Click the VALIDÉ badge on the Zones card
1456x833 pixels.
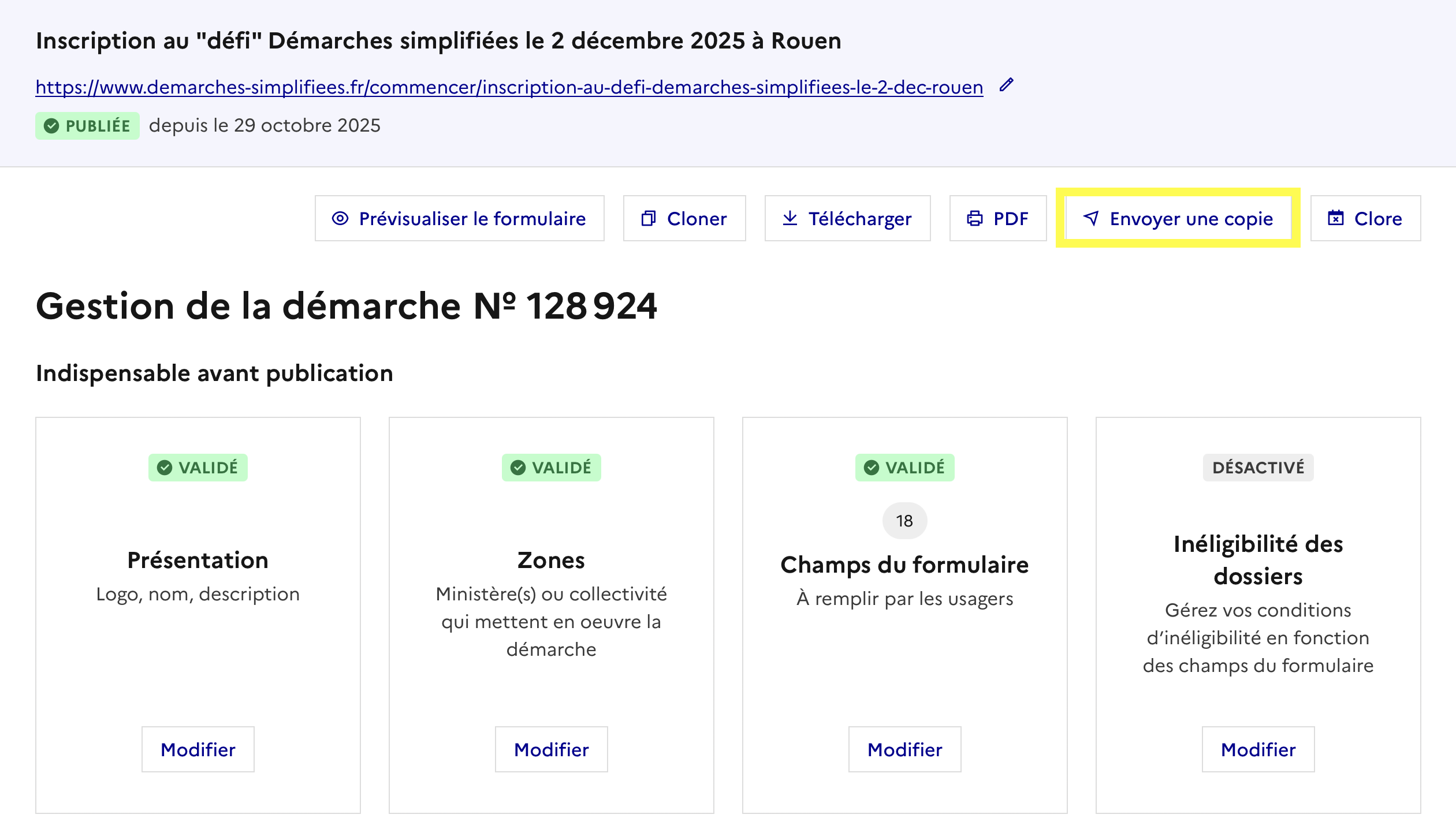(x=551, y=468)
